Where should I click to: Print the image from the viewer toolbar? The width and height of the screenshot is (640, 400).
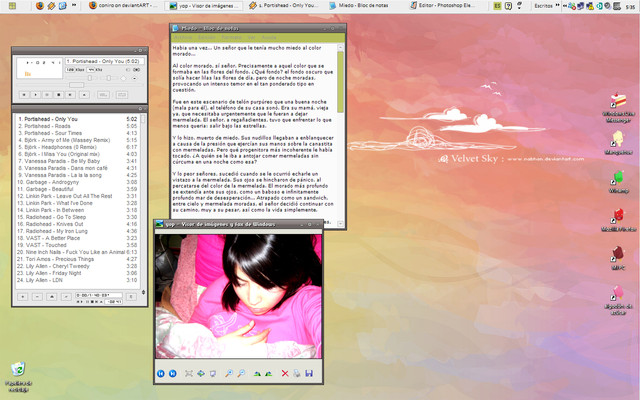point(297,373)
